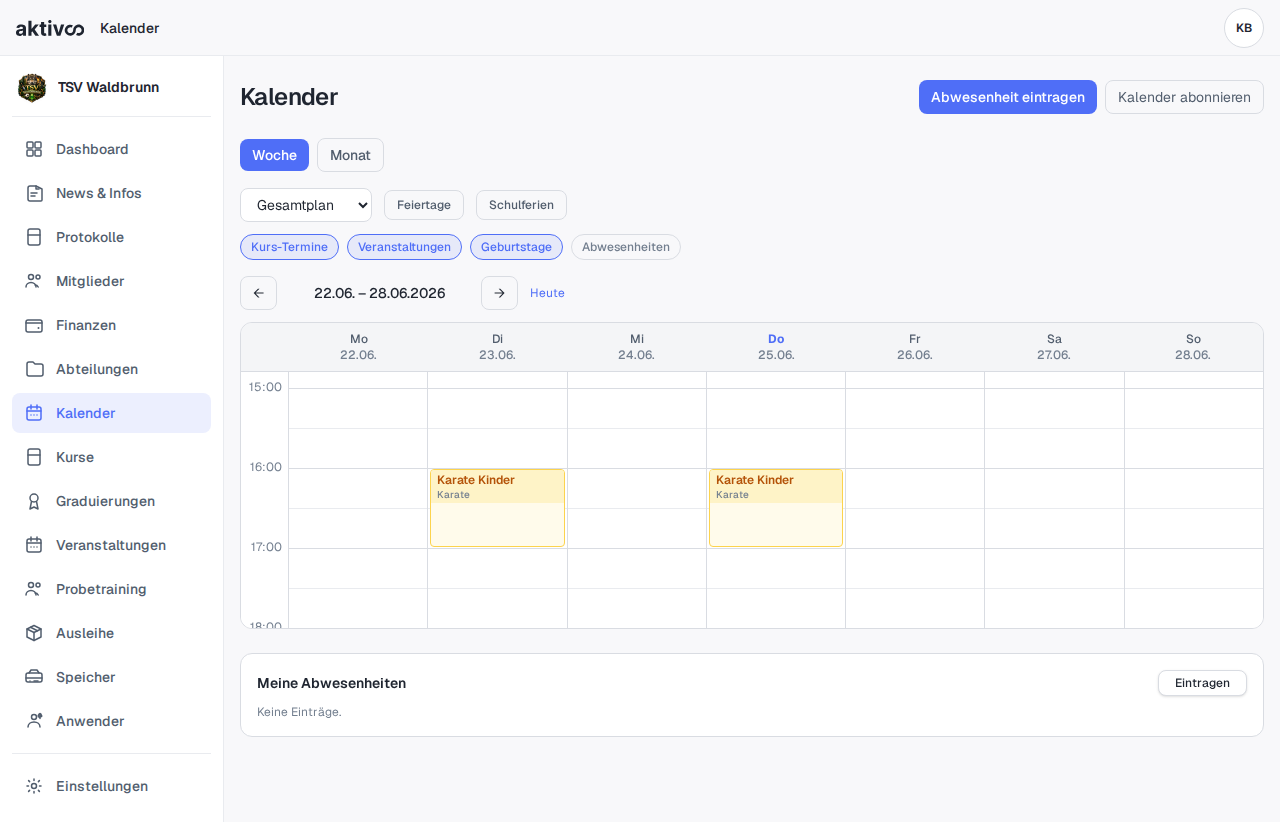Jump to today via Heute link

coord(547,293)
